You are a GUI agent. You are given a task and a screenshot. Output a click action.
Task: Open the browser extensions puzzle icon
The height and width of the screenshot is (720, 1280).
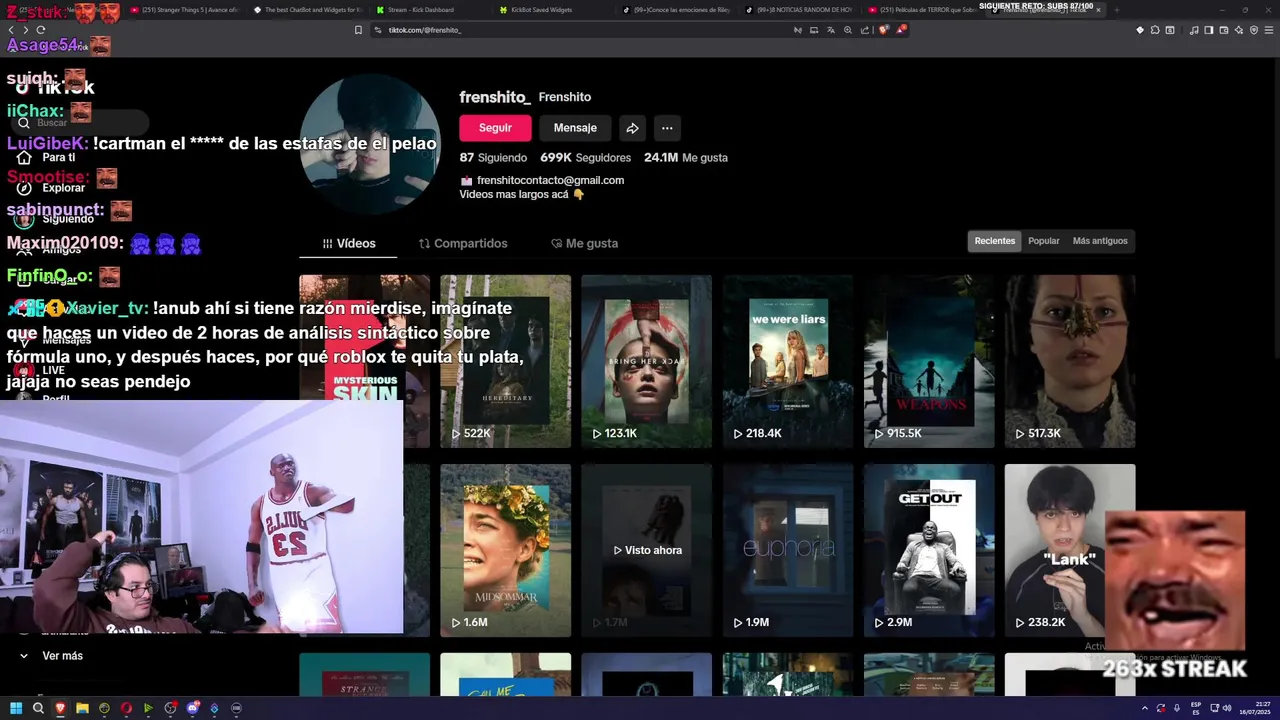(x=1155, y=30)
